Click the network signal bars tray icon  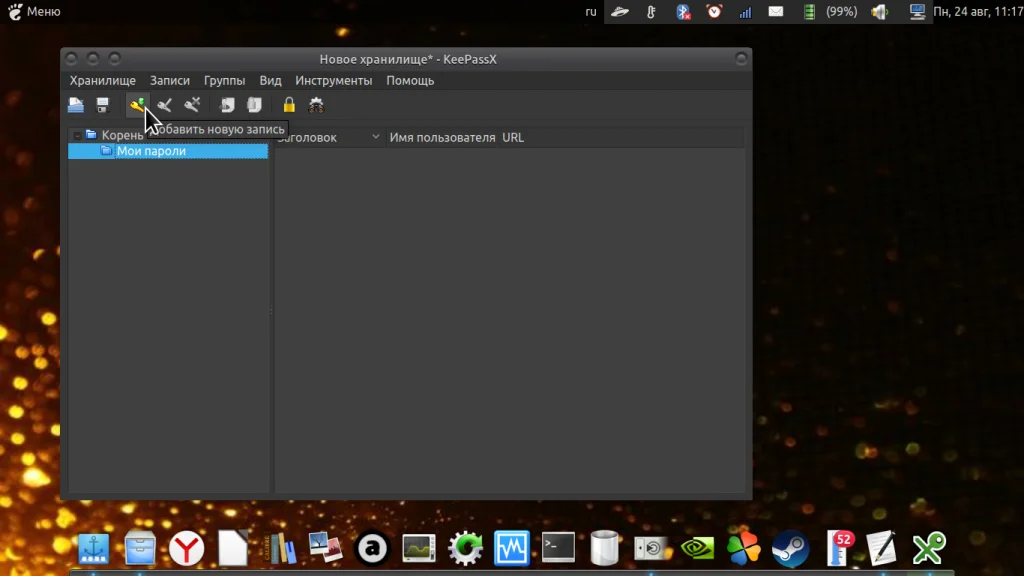pyautogui.click(x=745, y=11)
